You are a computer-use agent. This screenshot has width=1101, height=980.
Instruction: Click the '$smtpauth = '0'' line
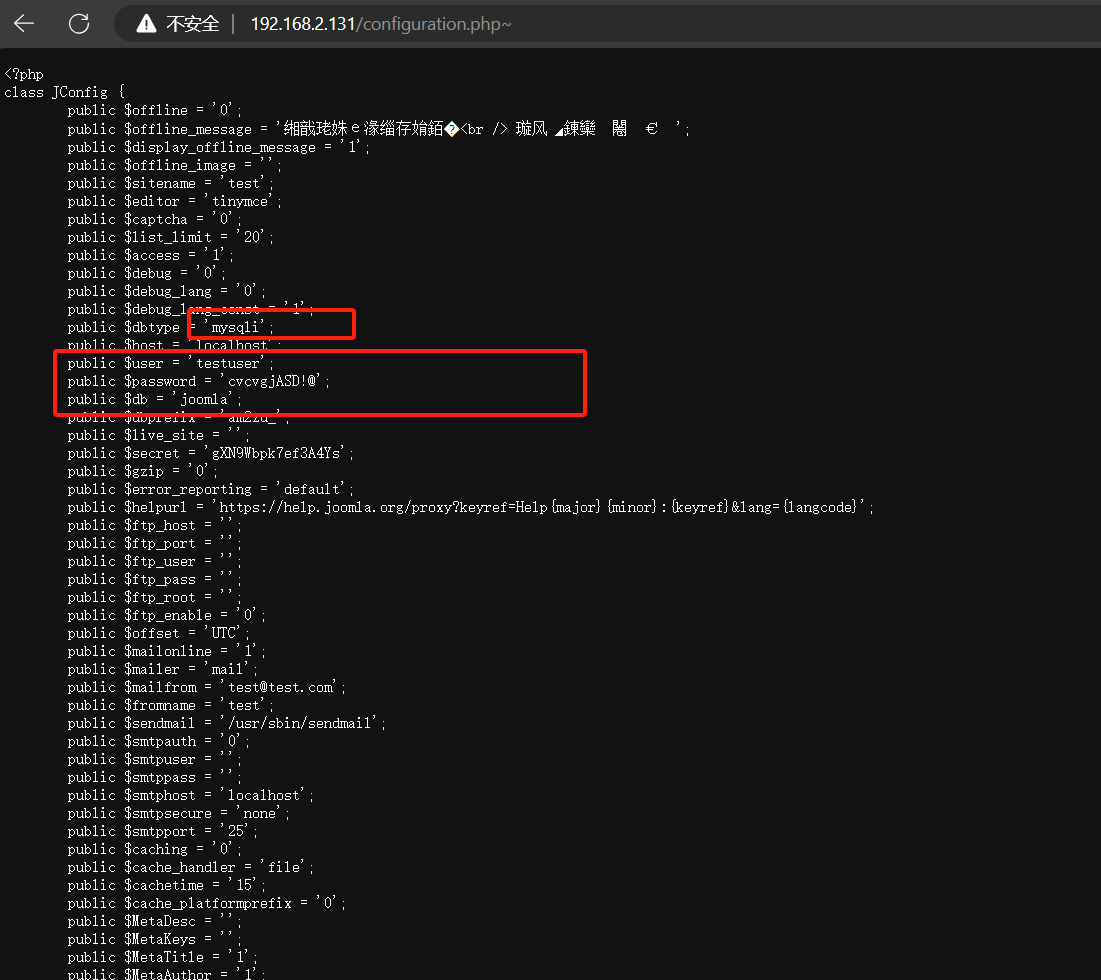pyautogui.click(x=159, y=741)
